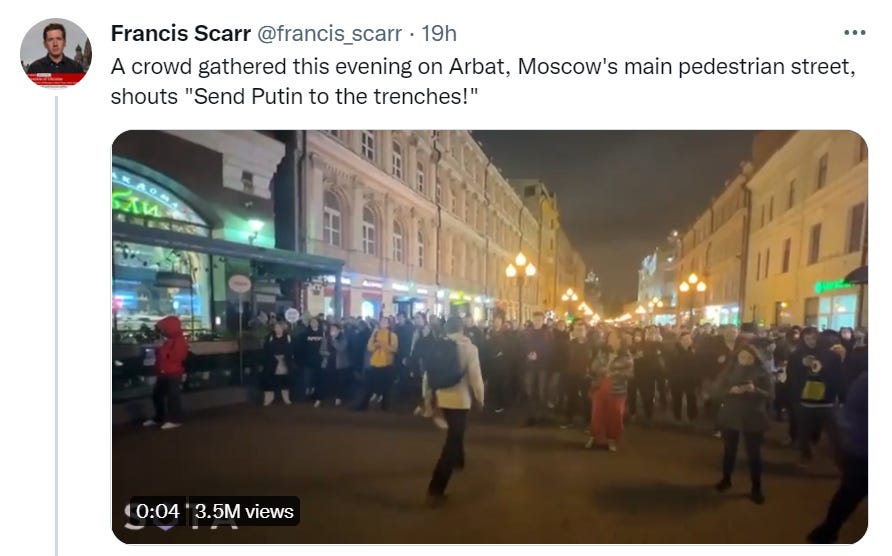This screenshot has width=892, height=556.
Task: Open the 19h timestamp permalink
Action: pyautogui.click(x=439, y=34)
